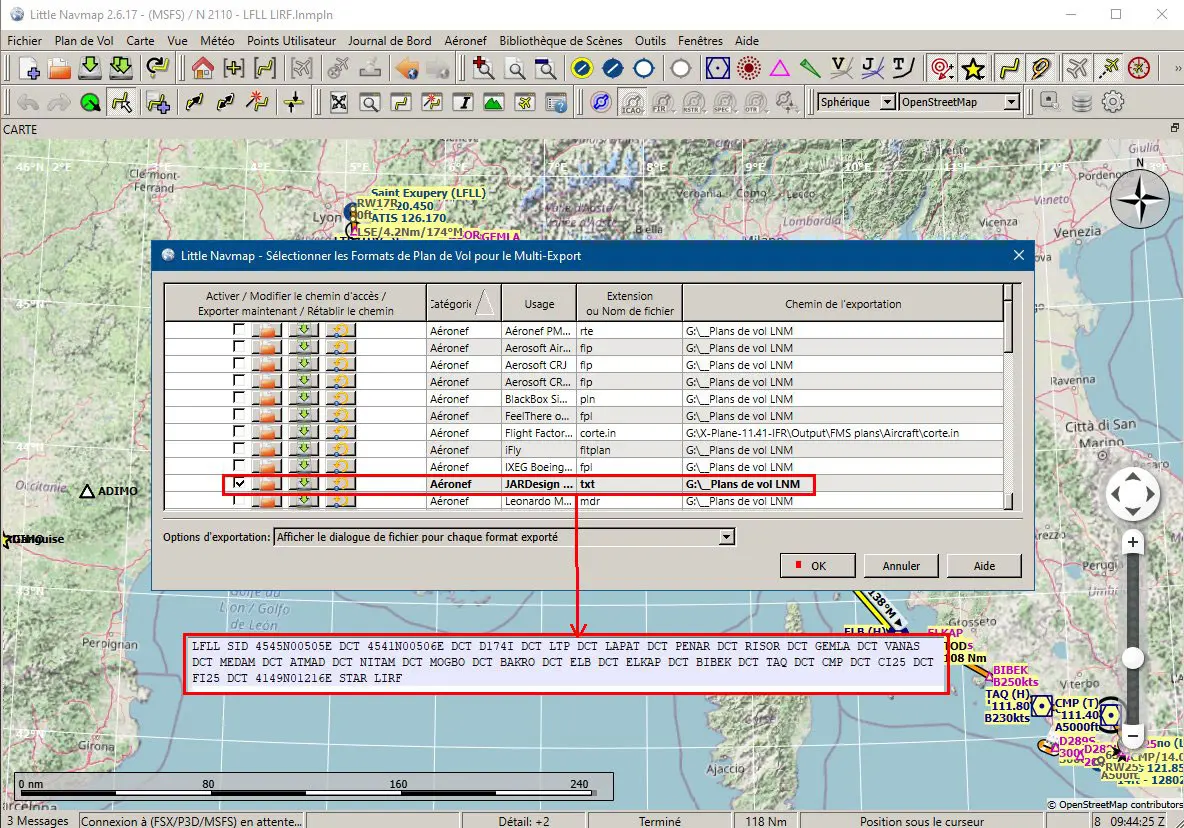The image size is (1184, 828).
Task: Enable the BlackBox Si pln checkbox
Action: click(239, 398)
